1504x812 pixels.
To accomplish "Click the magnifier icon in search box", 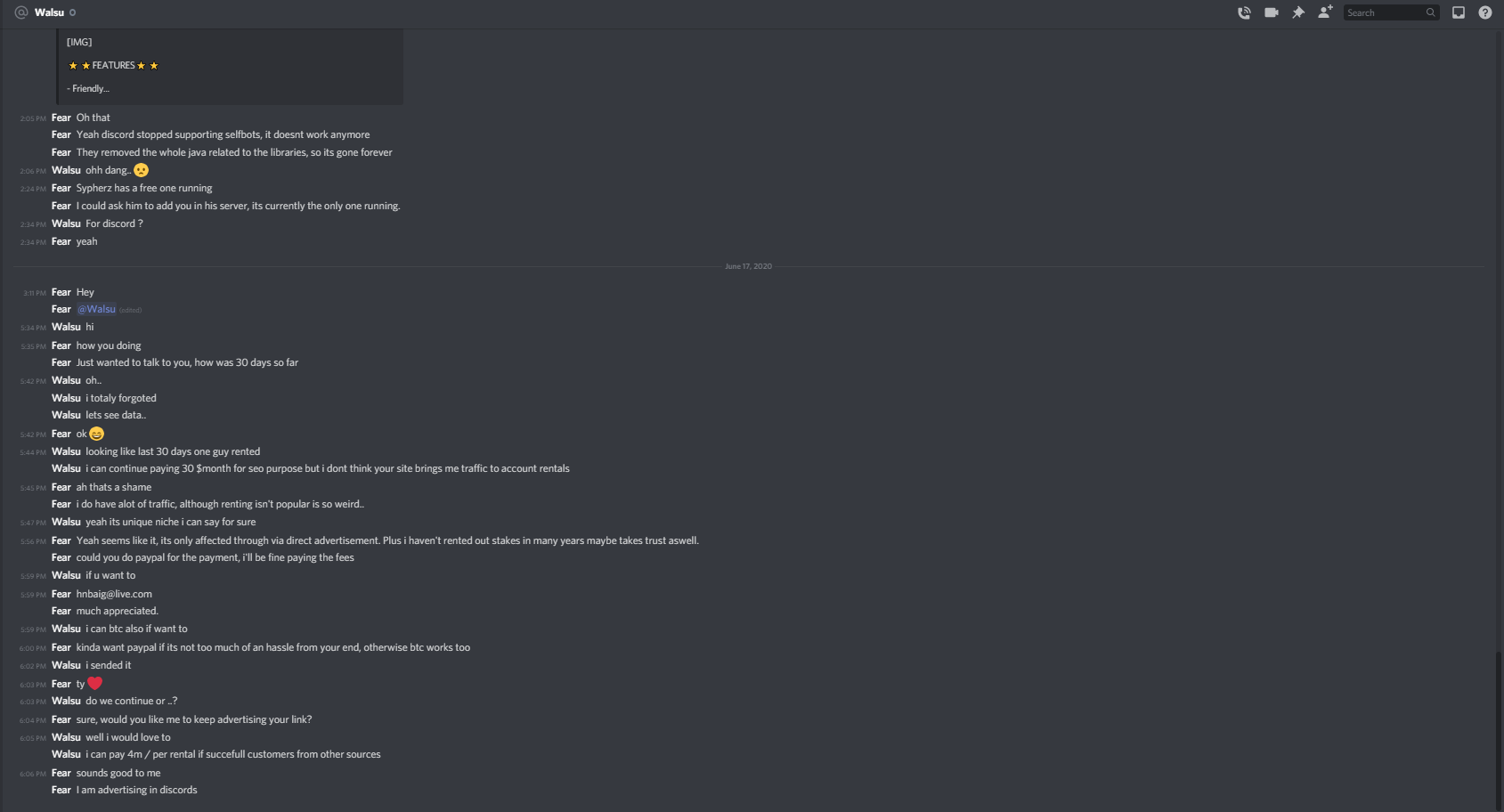I will [x=1430, y=12].
